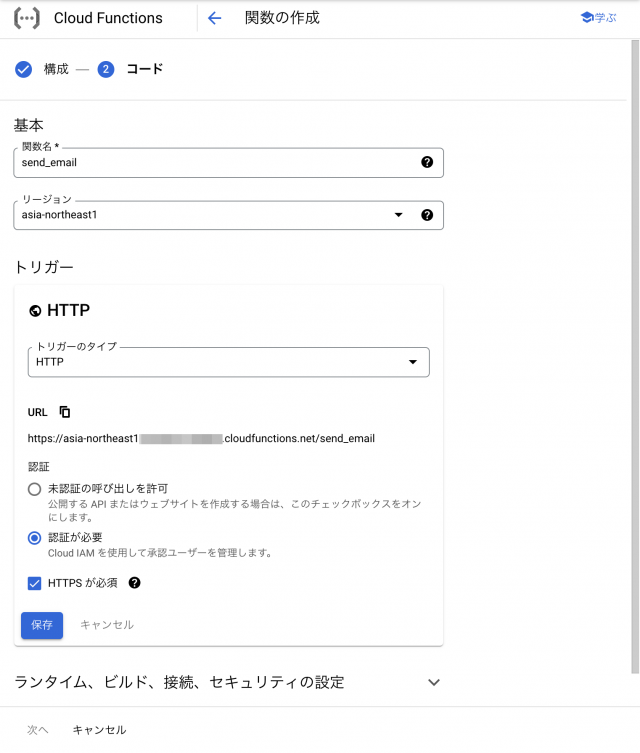Image resolution: width=640 pixels, height=753 pixels.
Task: Click the Cloud Functions logo icon
Action: [26, 18]
